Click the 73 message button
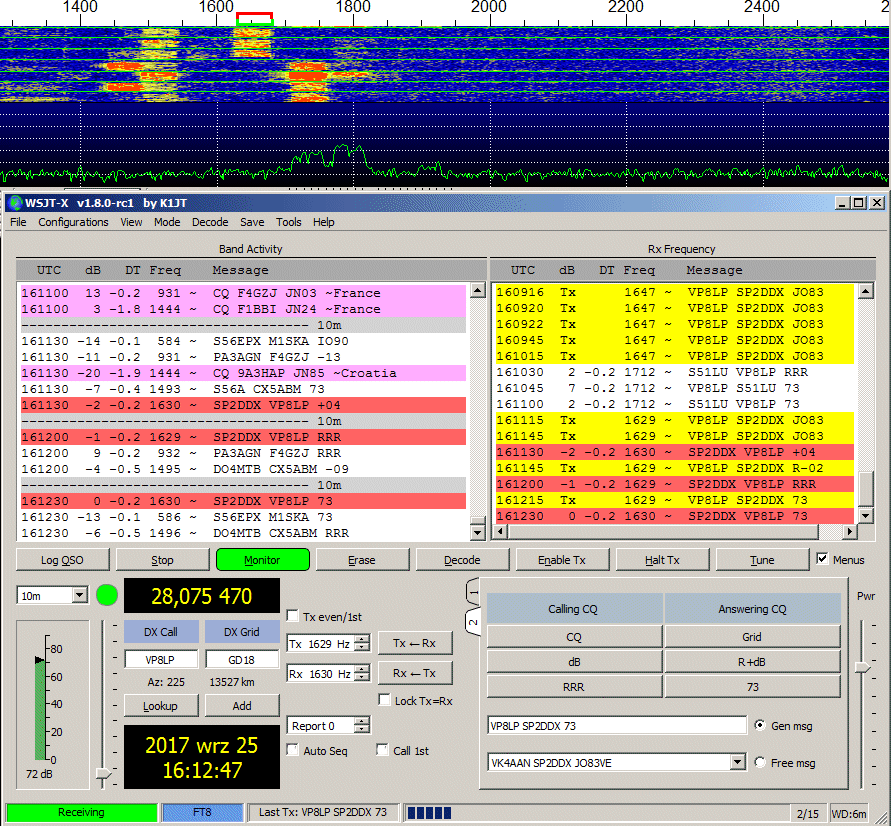This screenshot has width=891, height=826. click(x=752, y=687)
